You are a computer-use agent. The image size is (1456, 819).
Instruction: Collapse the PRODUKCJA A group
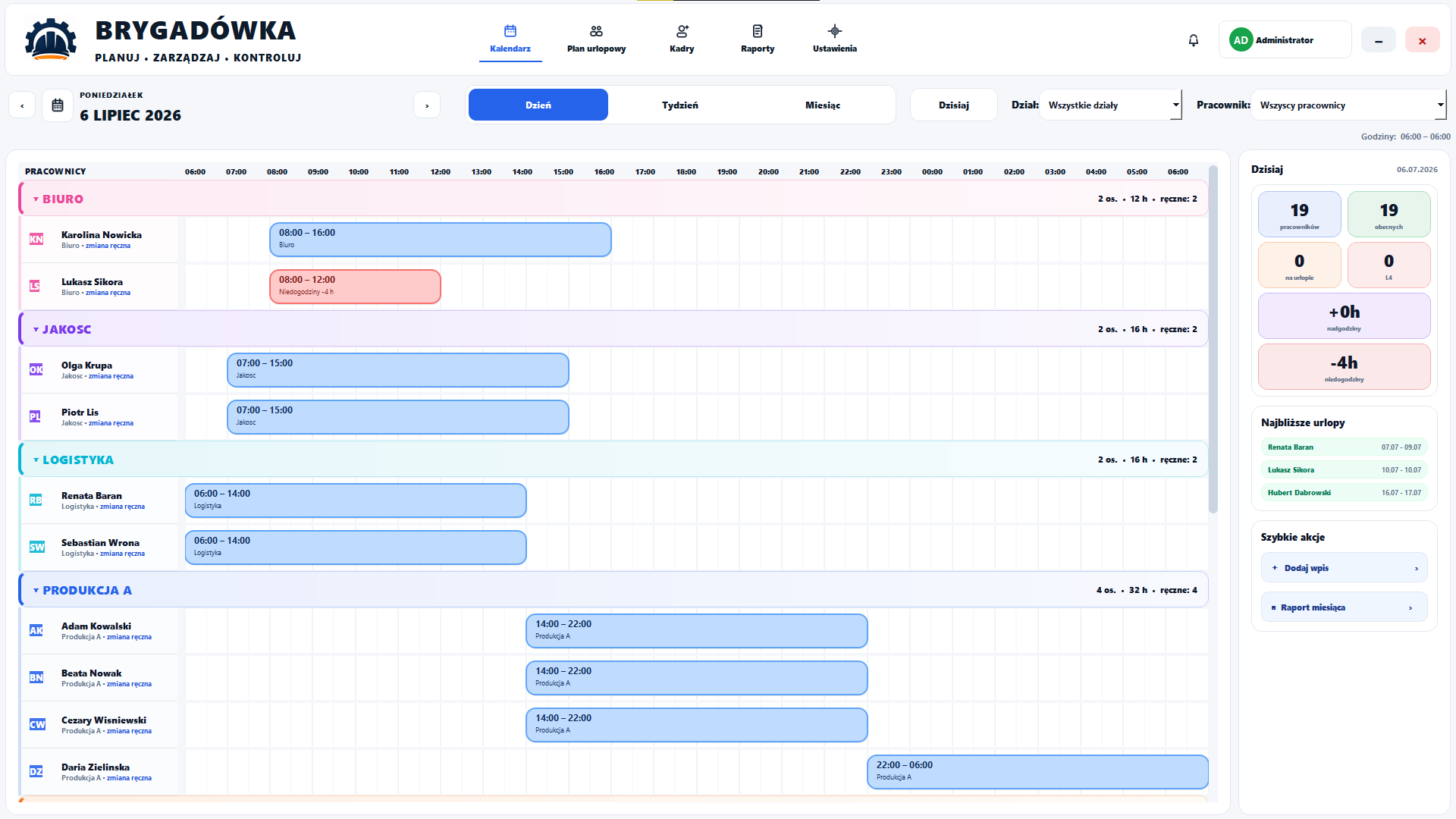[36, 591]
